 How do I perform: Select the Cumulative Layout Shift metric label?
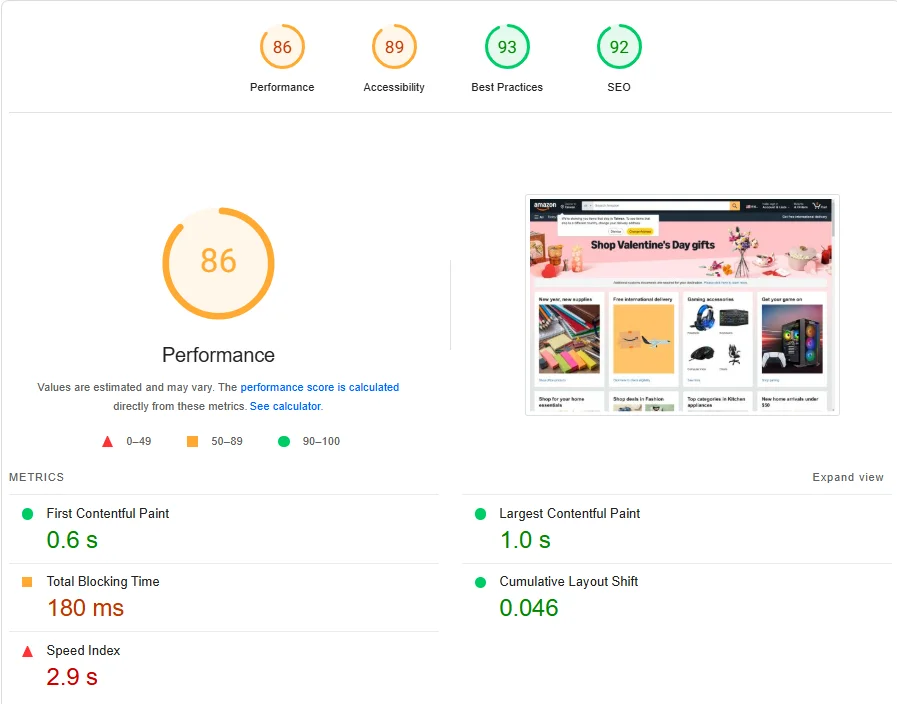pos(569,582)
